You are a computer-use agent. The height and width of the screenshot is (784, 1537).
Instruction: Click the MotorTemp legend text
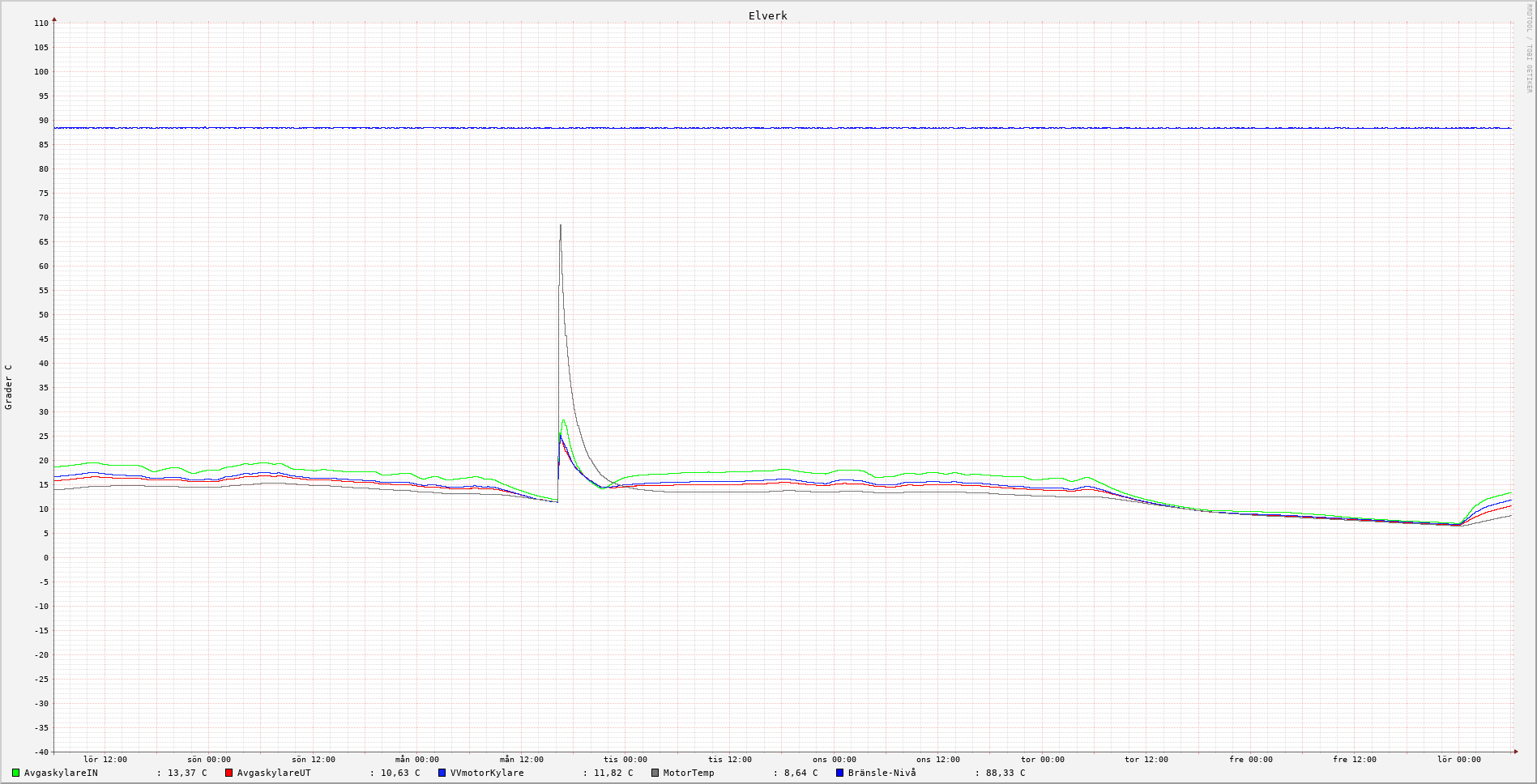click(689, 773)
